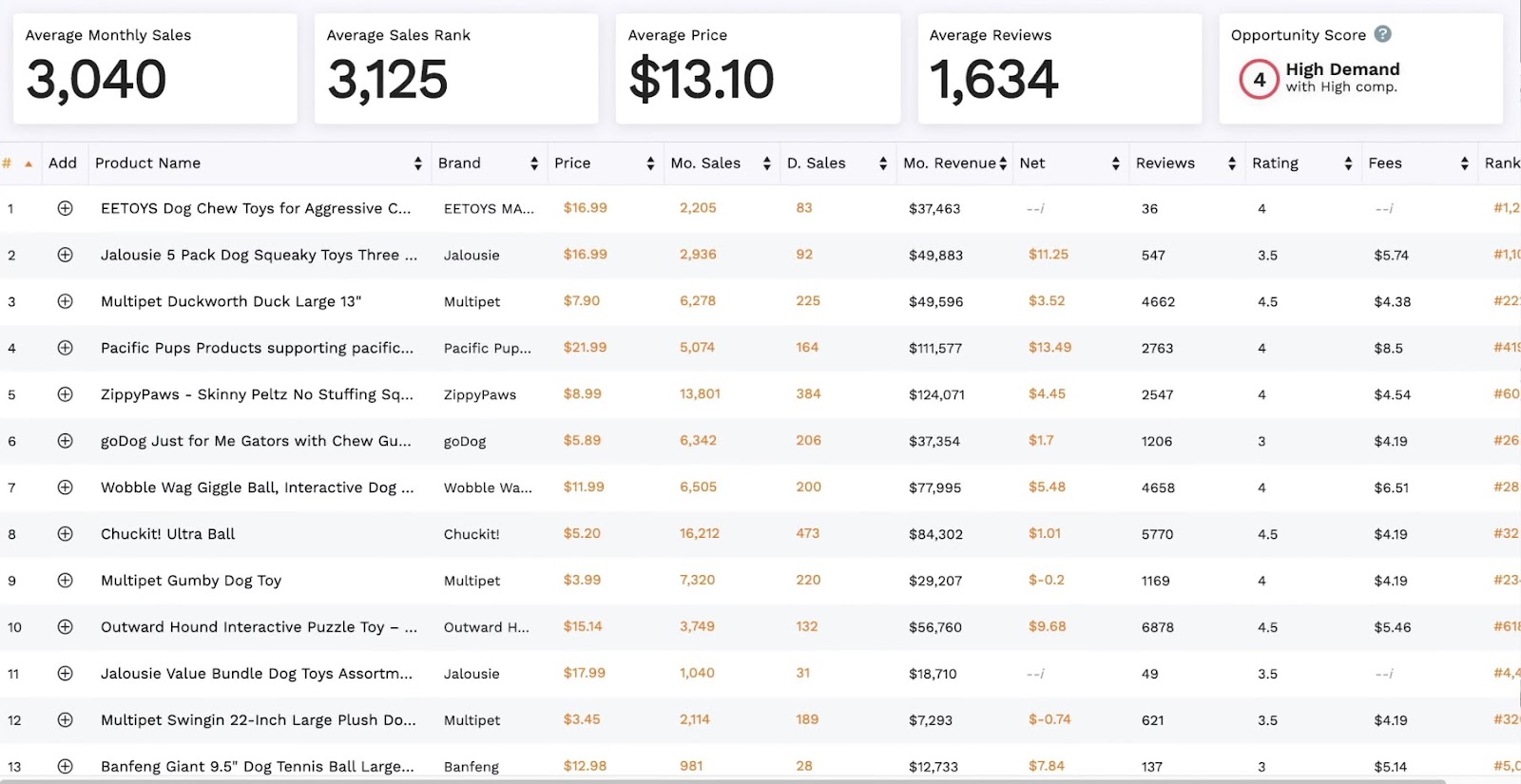Open Opportunity Score help question mark
Image resolution: width=1521 pixels, height=784 pixels.
(1383, 34)
